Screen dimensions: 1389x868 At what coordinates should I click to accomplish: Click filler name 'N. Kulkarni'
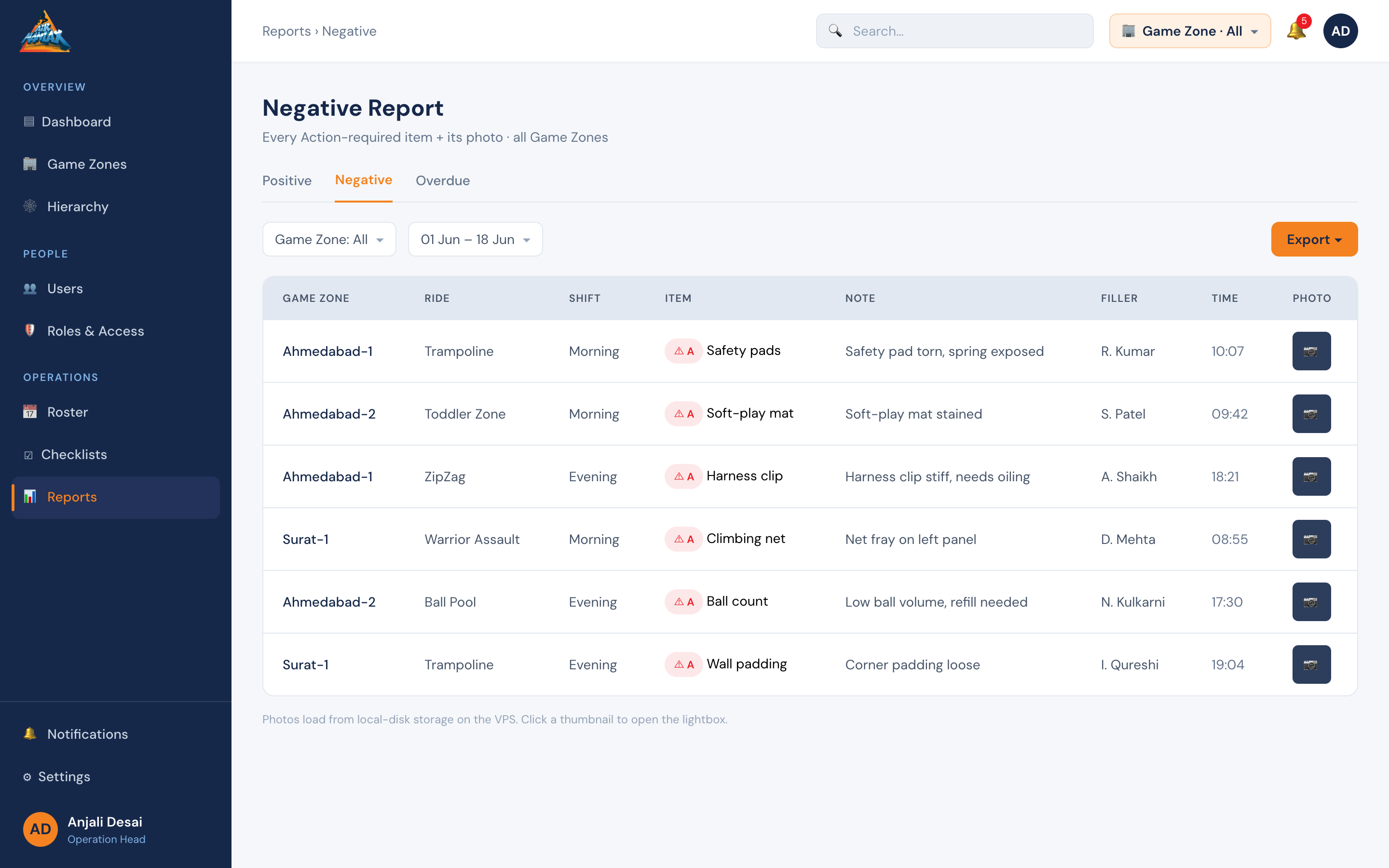[x=1132, y=602]
